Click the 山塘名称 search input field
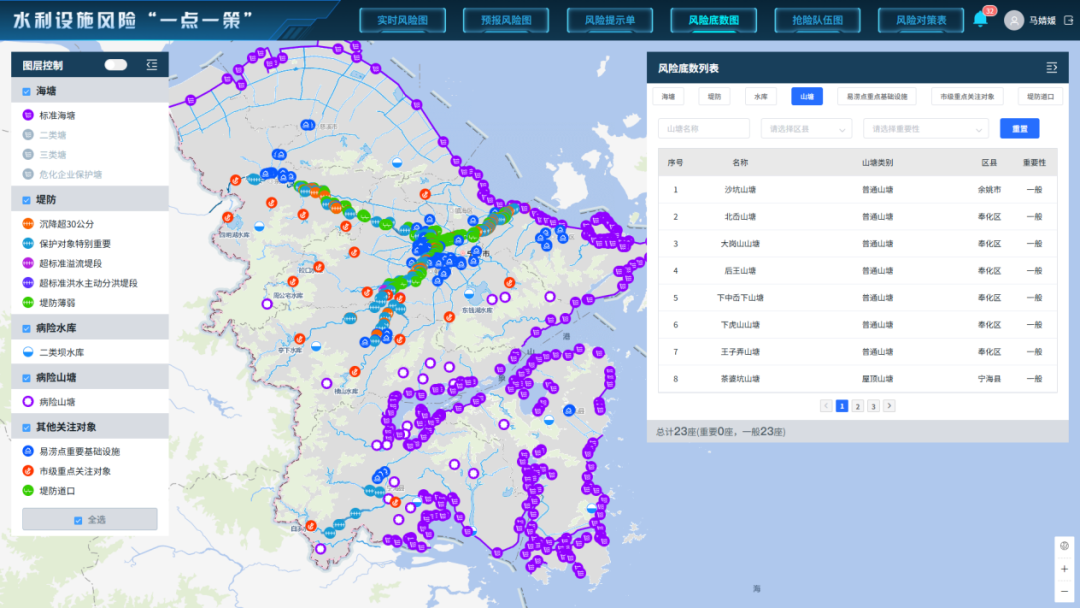 [x=703, y=129]
